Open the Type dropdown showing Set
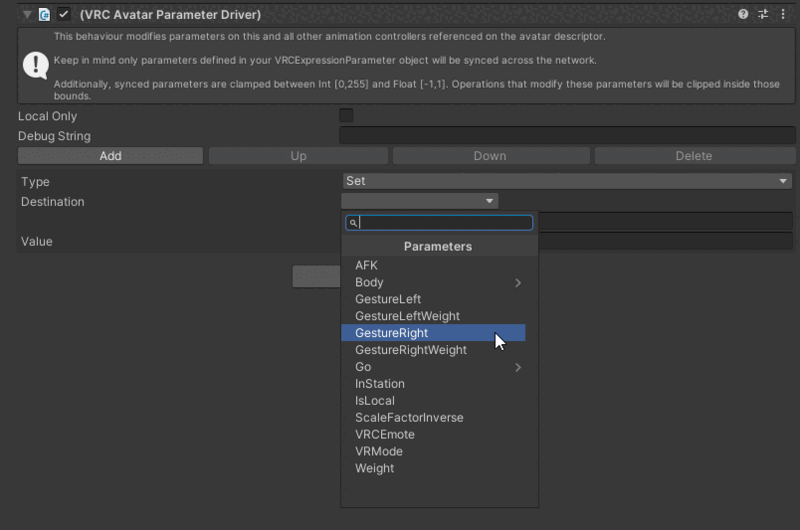This screenshot has width=800, height=530. click(x=567, y=181)
